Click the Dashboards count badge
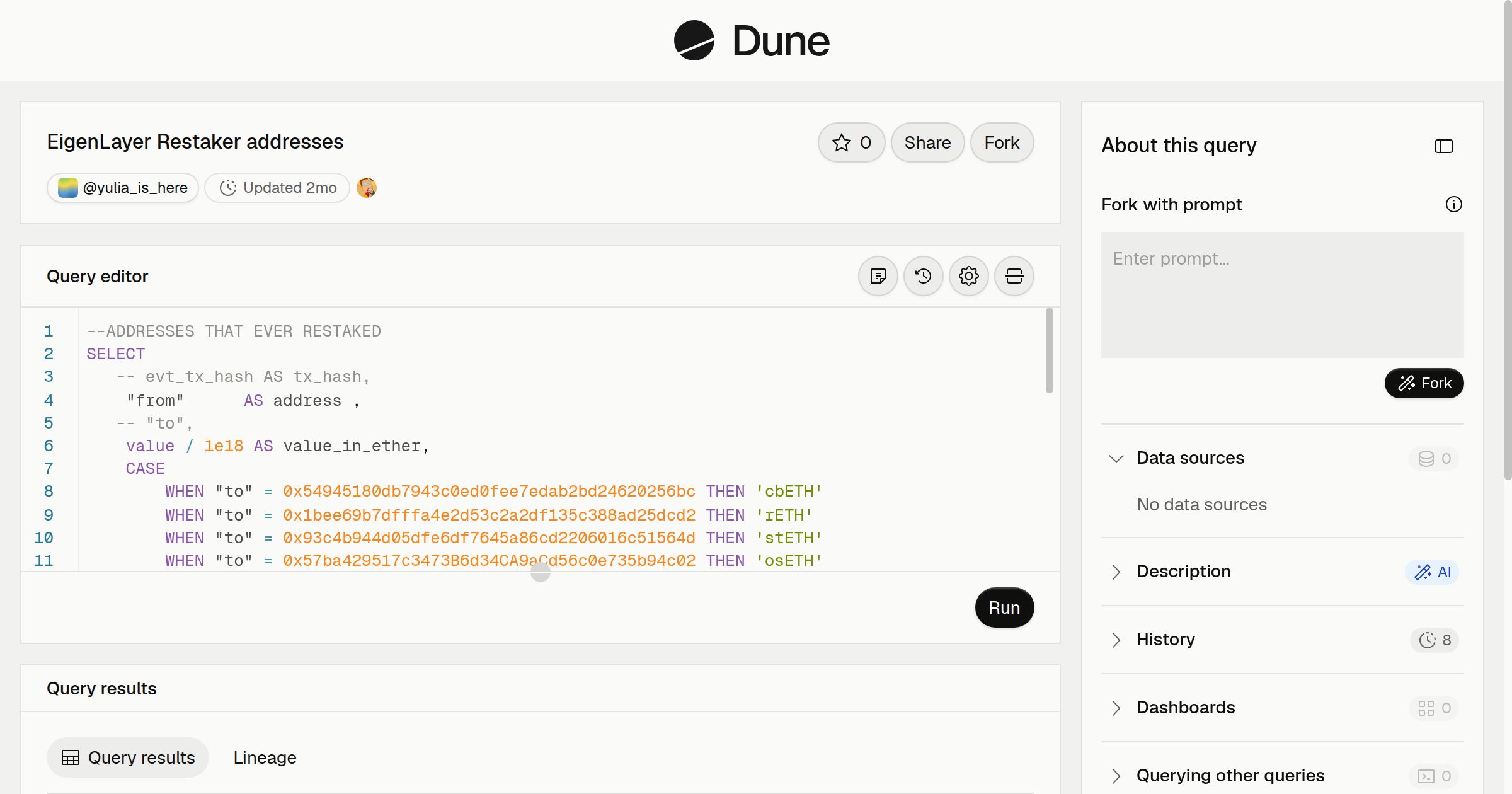 pyautogui.click(x=1434, y=708)
